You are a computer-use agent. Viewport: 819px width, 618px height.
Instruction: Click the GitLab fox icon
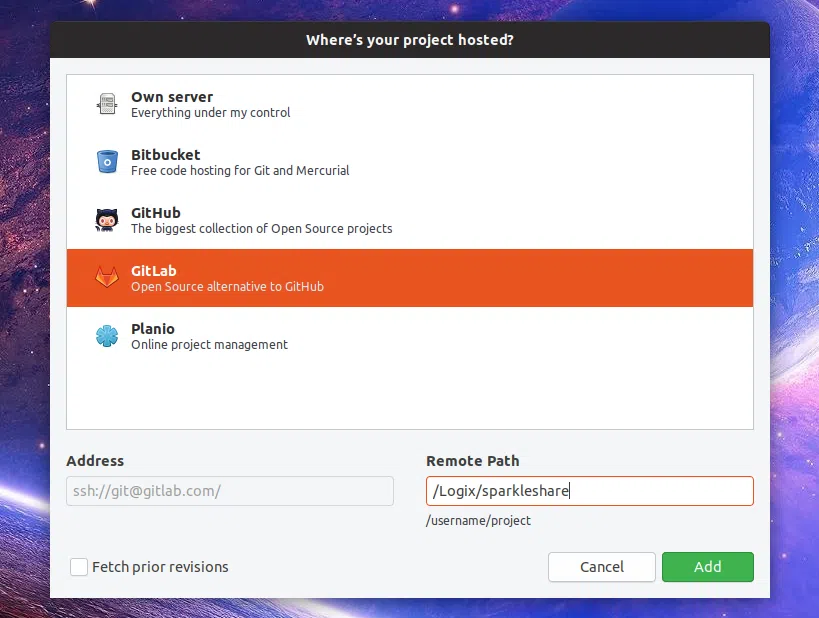click(107, 277)
